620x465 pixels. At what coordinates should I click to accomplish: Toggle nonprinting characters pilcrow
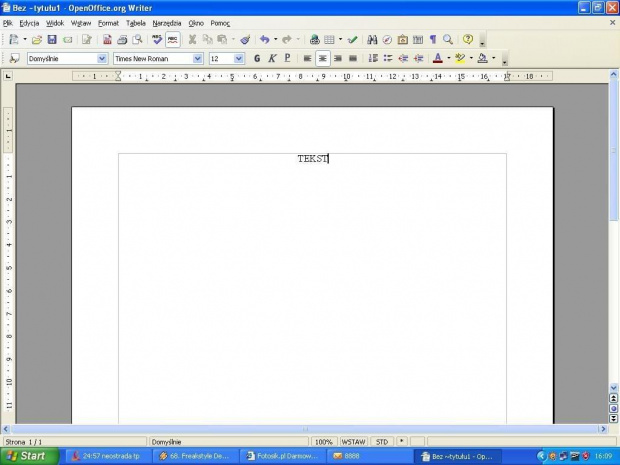[x=433, y=40]
